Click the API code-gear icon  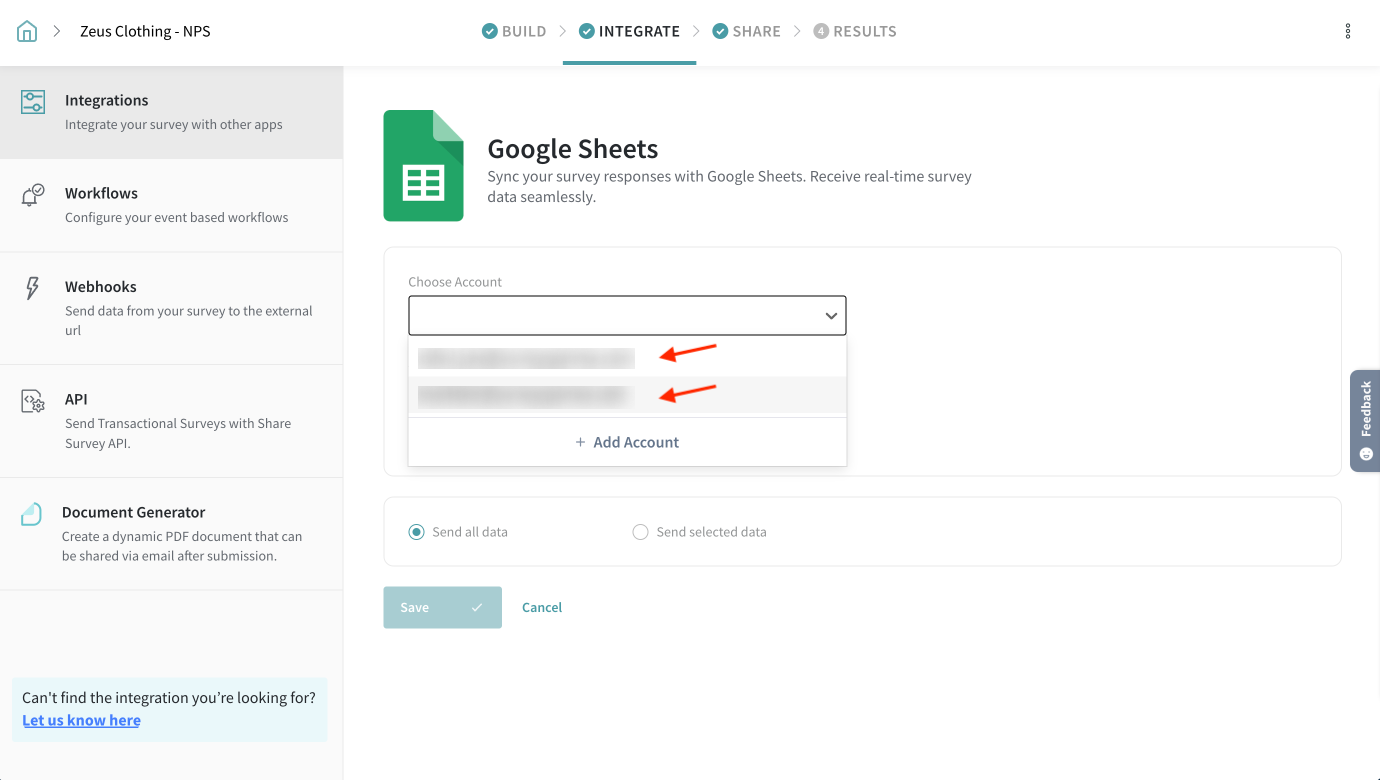click(x=33, y=401)
